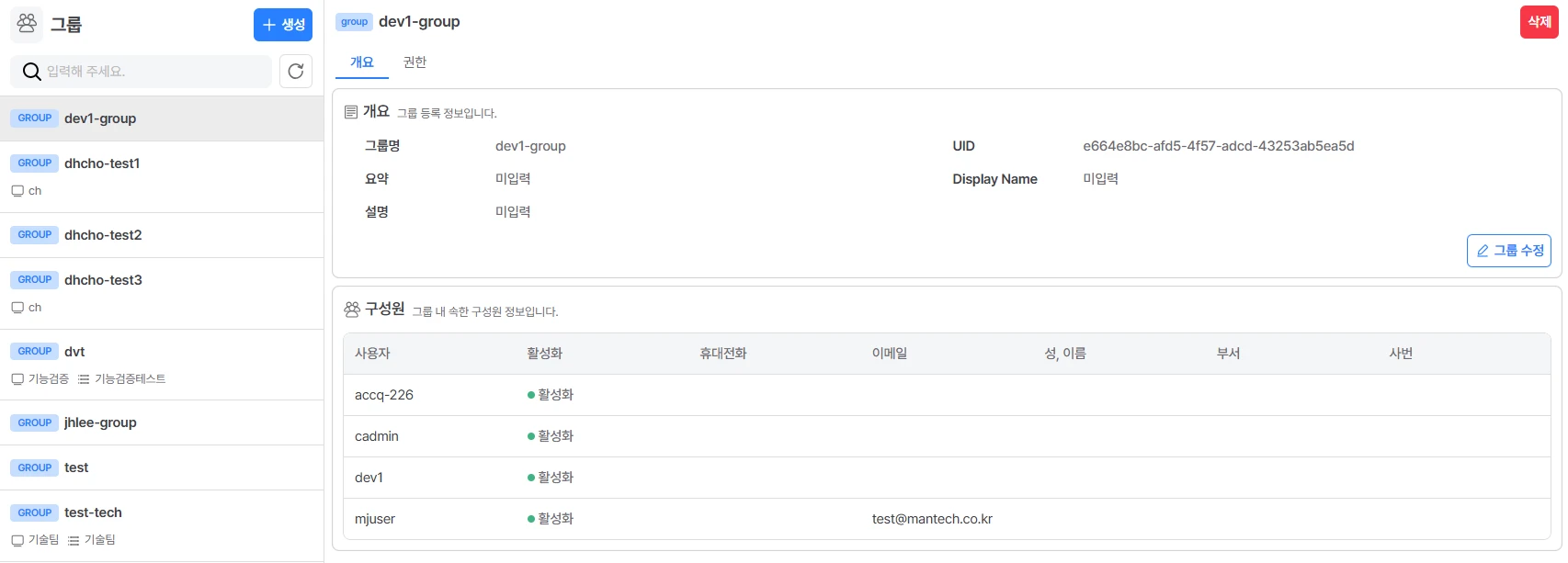Click the 그룹명 value dev1-group

click(x=530, y=146)
